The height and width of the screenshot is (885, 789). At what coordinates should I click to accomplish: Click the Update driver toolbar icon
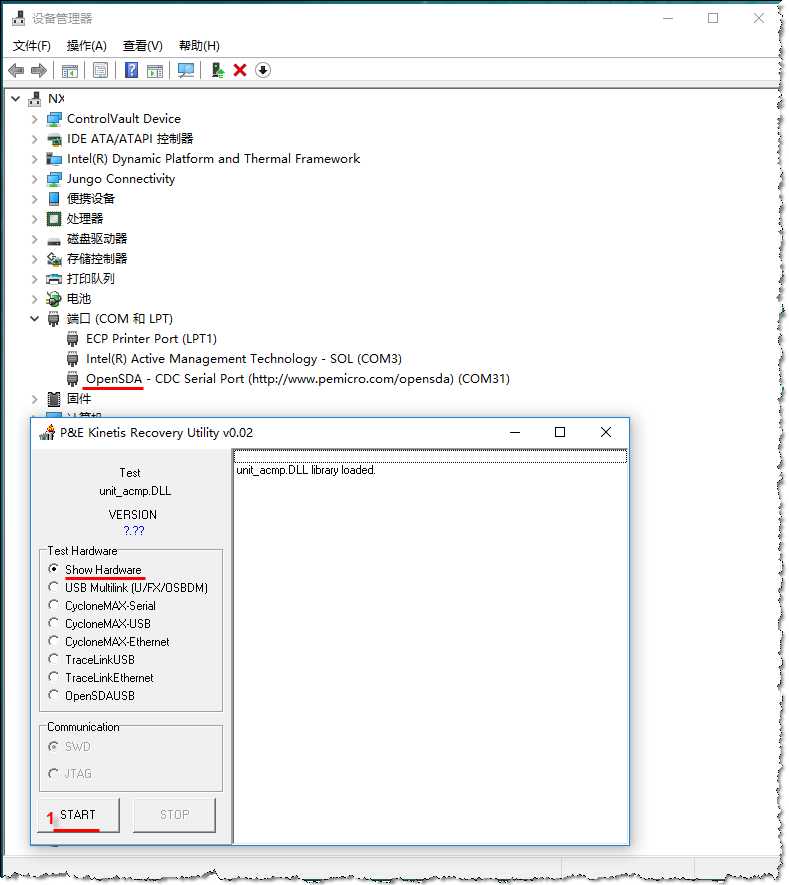point(217,71)
